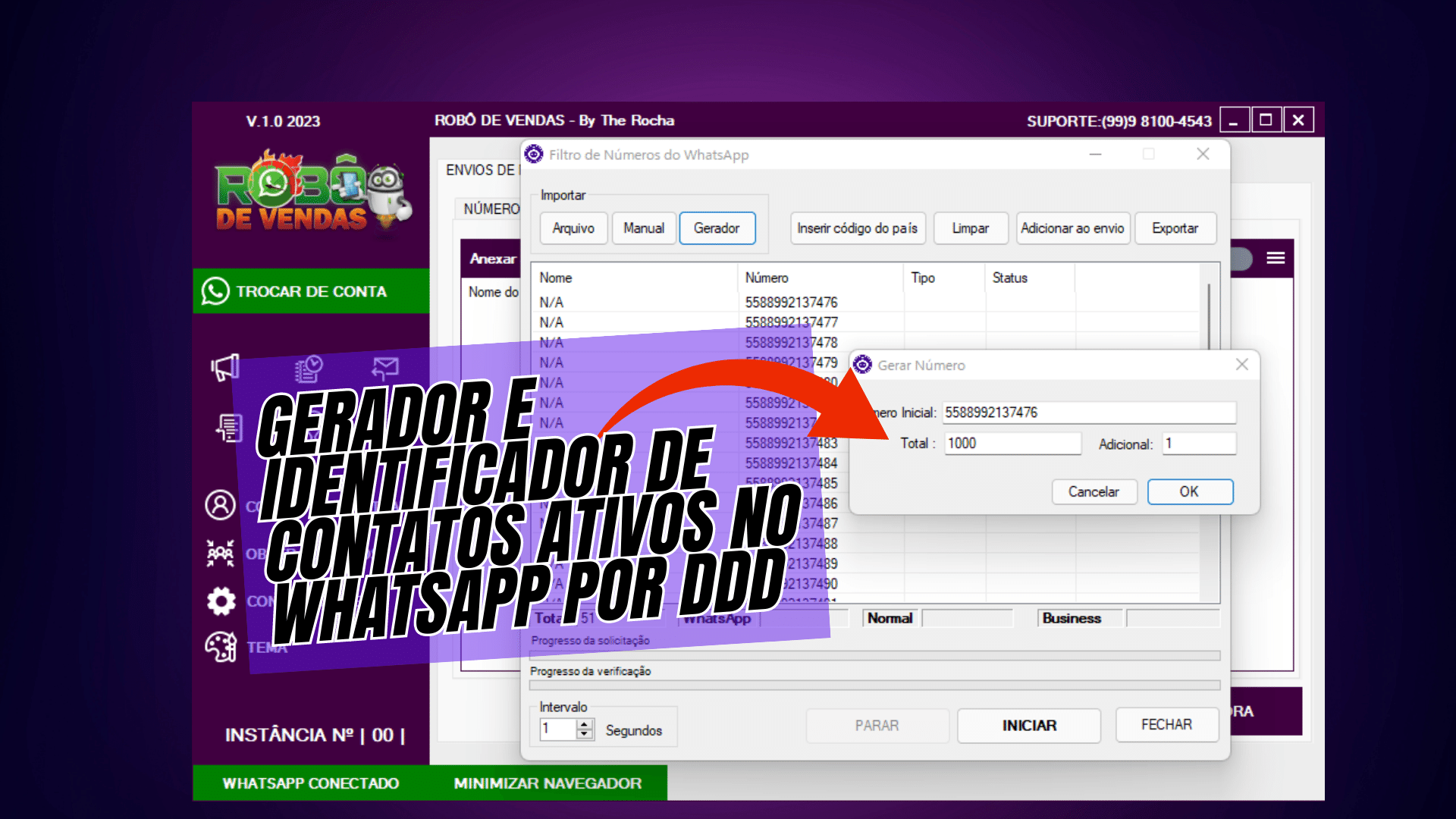
Task: Click the Normal count field
Action: click(x=968, y=618)
